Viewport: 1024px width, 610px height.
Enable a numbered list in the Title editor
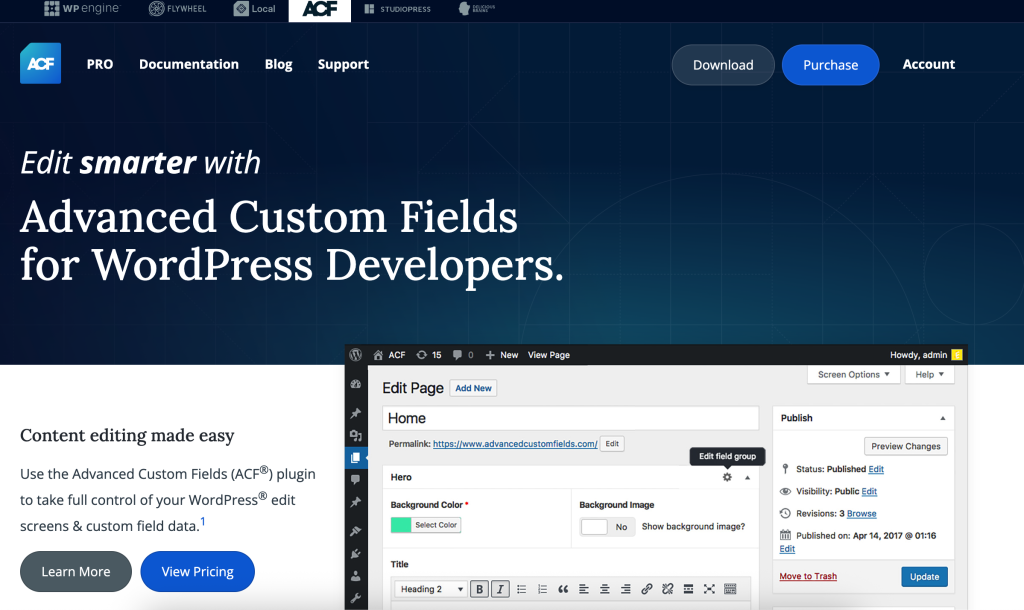point(542,589)
